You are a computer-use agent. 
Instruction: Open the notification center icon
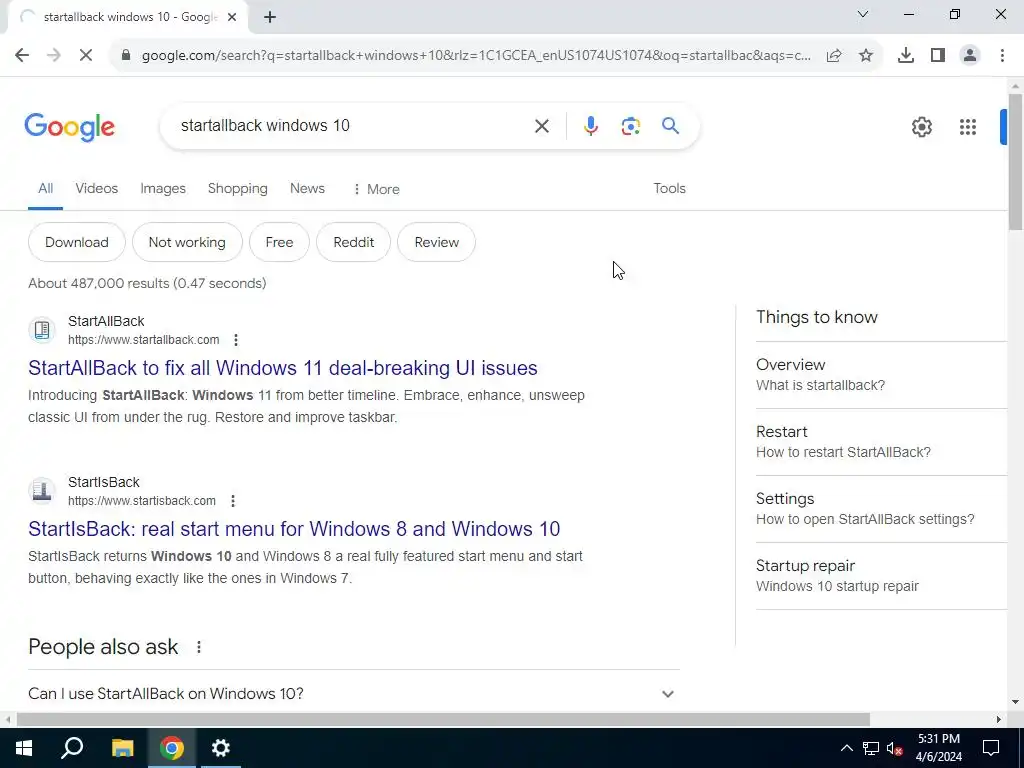tap(991, 748)
